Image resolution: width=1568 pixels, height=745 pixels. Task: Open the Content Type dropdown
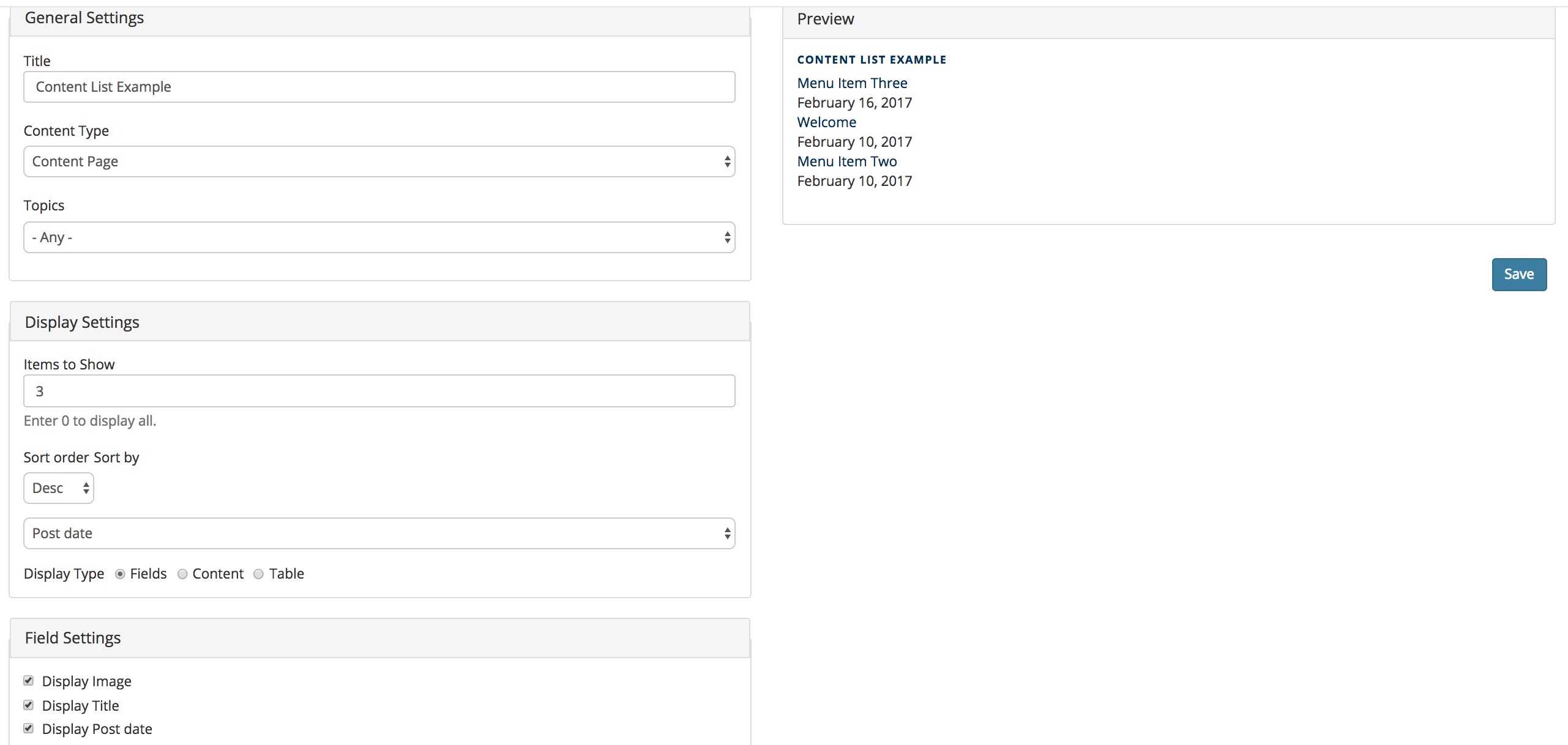coord(379,161)
